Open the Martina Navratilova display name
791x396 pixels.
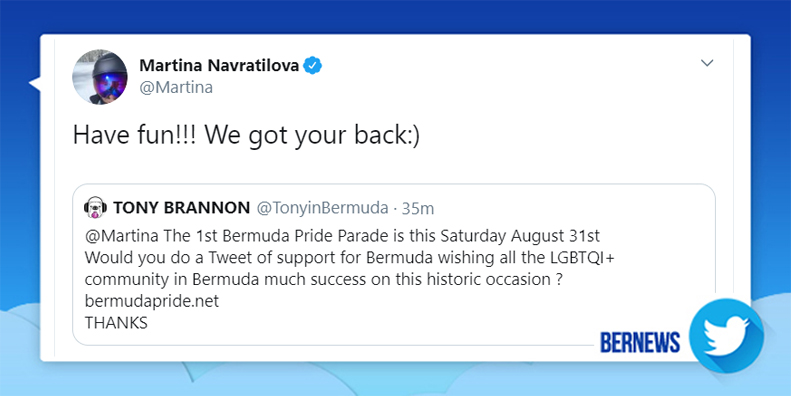tap(219, 65)
